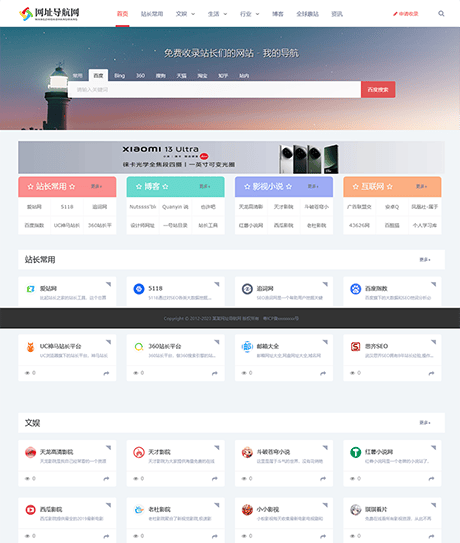Open the red 申请收录 link

[x=406, y=14]
